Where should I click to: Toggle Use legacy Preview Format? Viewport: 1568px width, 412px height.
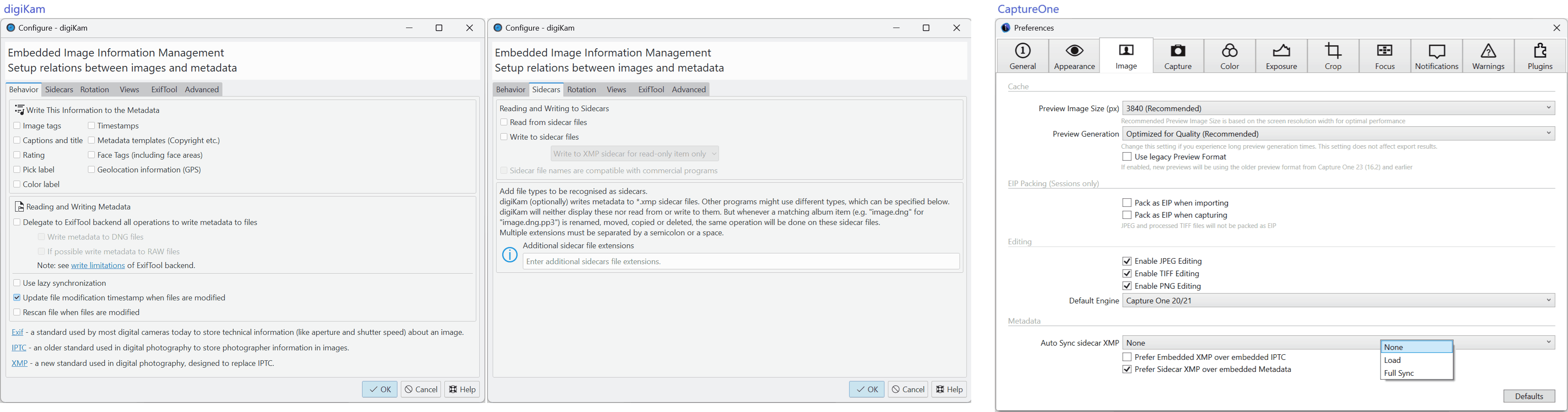coord(1127,157)
